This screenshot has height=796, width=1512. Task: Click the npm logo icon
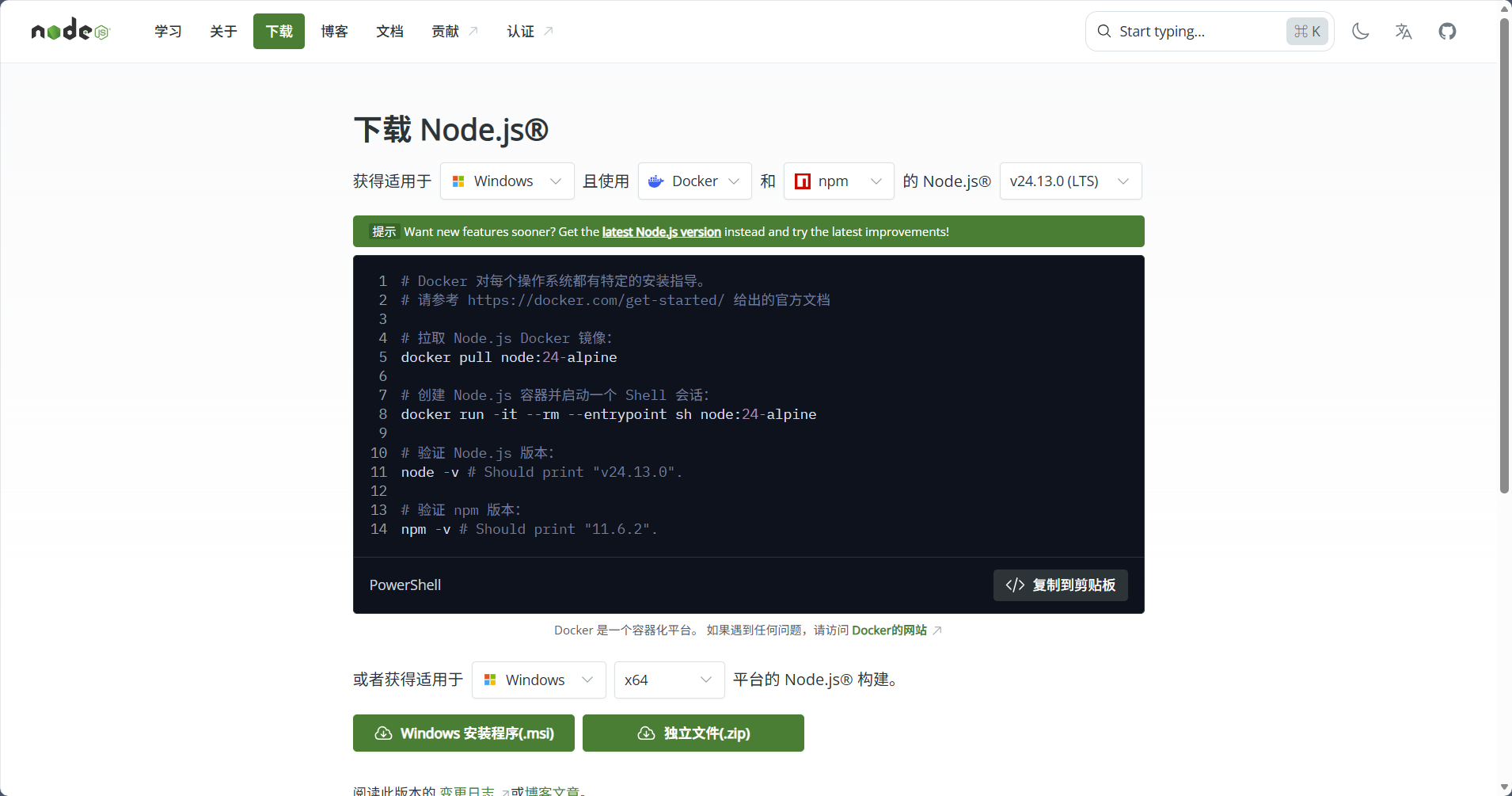click(802, 181)
